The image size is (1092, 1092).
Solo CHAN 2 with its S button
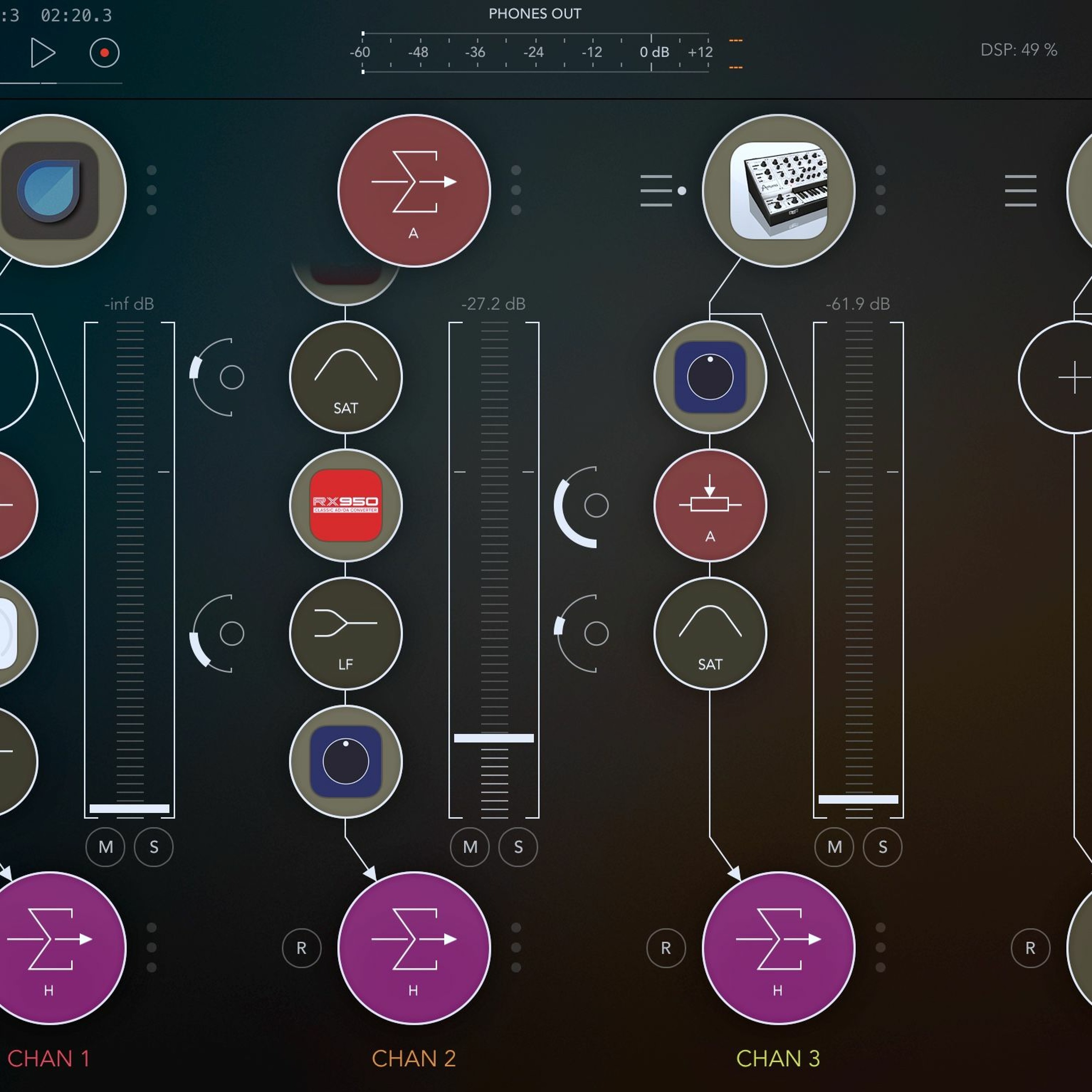pyautogui.click(x=518, y=847)
